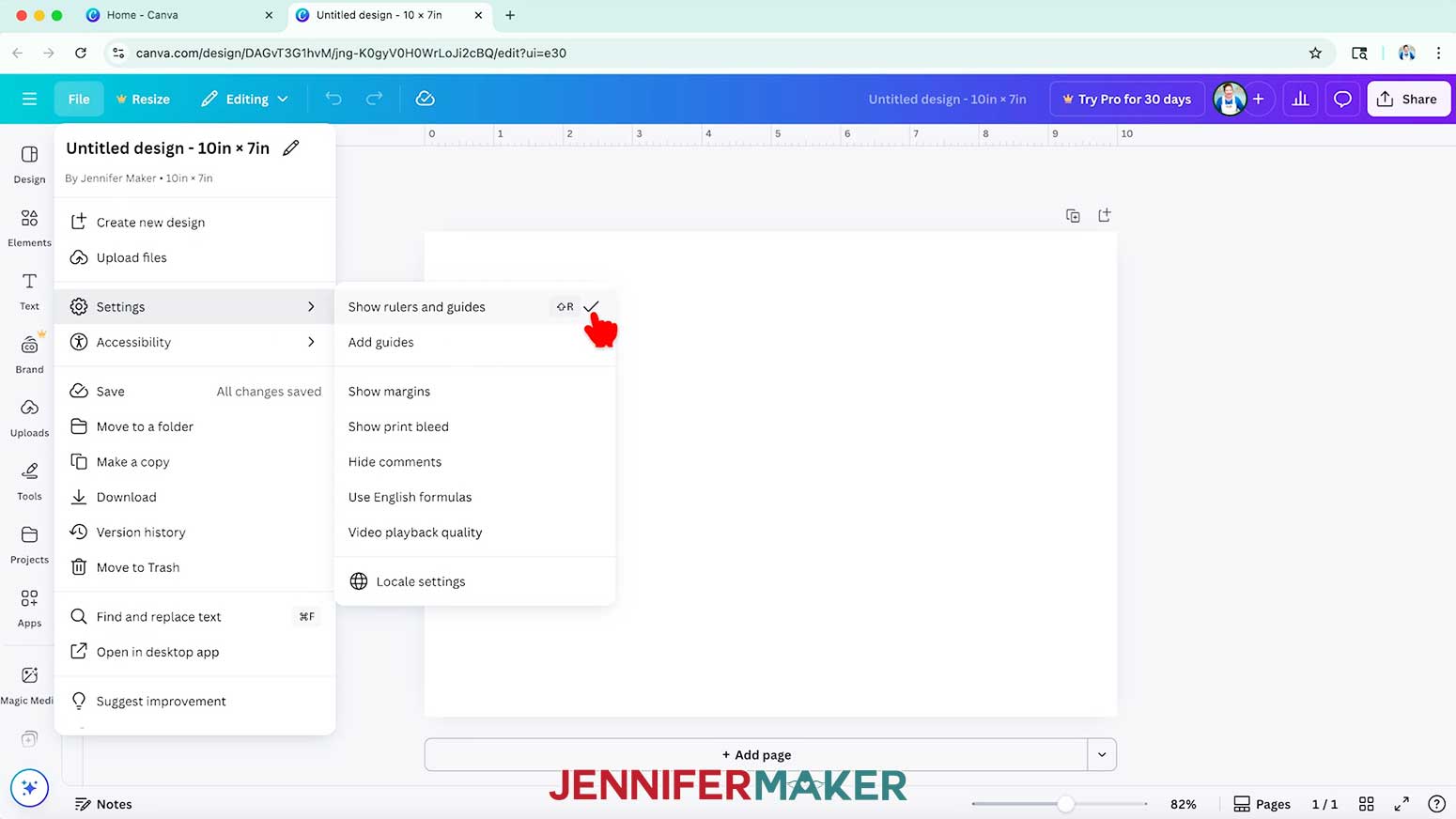Click the Canva assistant sparkle button
Viewport: 1456px width, 819px height.
click(29, 787)
